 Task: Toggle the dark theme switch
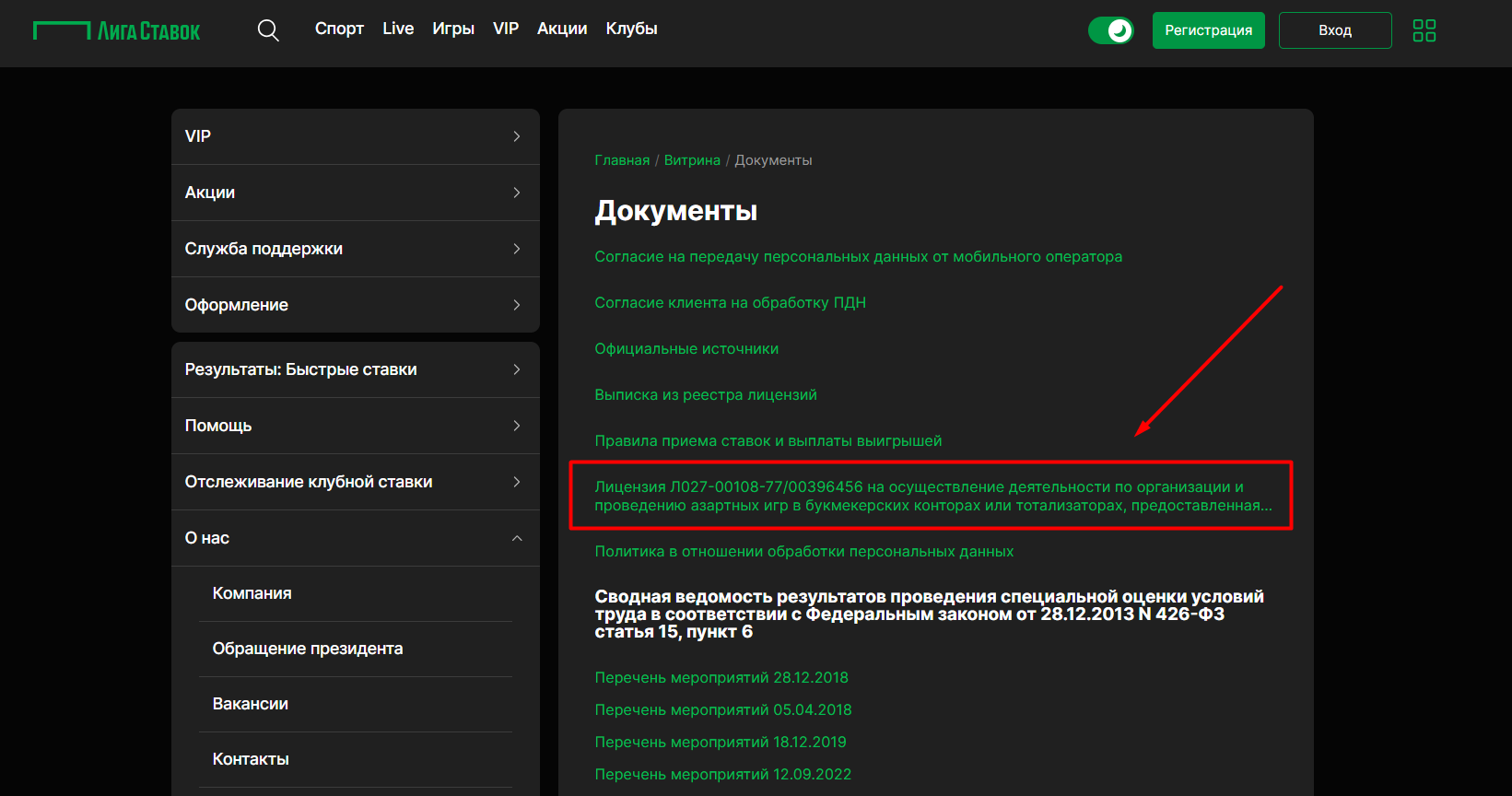(1111, 30)
